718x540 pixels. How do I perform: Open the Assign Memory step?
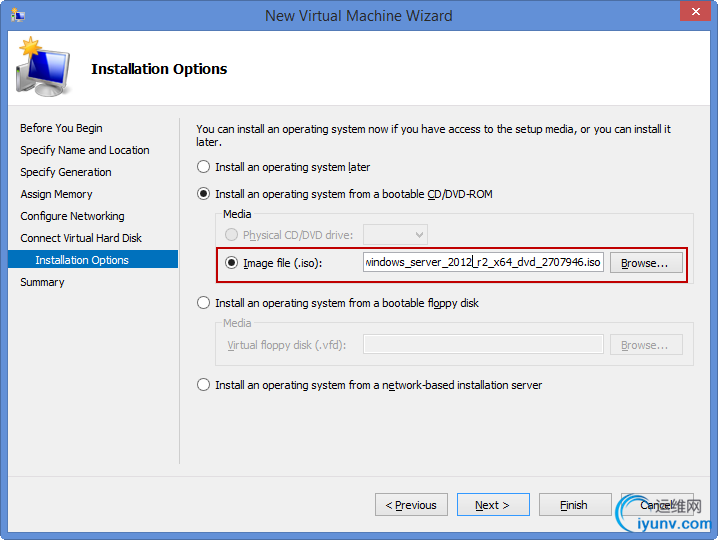tap(56, 194)
